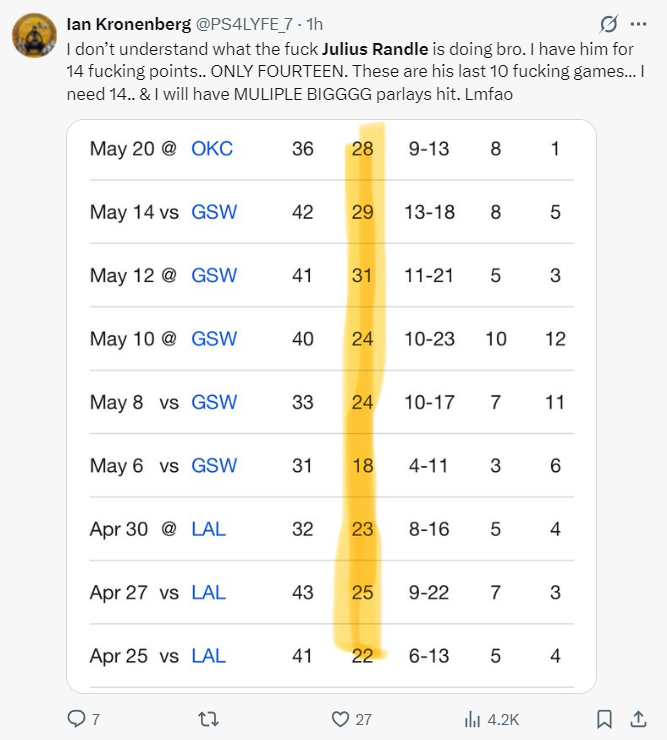Like the post with the heart icon

[x=340, y=718]
